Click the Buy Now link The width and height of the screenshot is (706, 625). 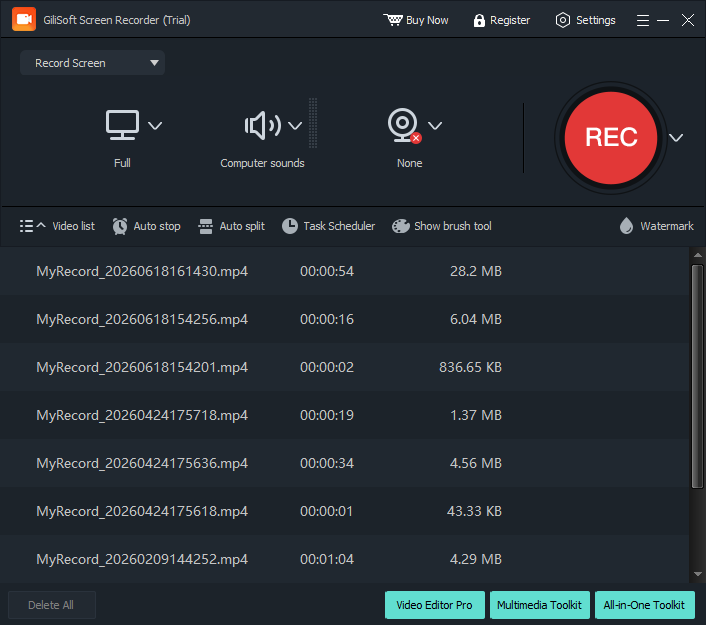click(427, 20)
